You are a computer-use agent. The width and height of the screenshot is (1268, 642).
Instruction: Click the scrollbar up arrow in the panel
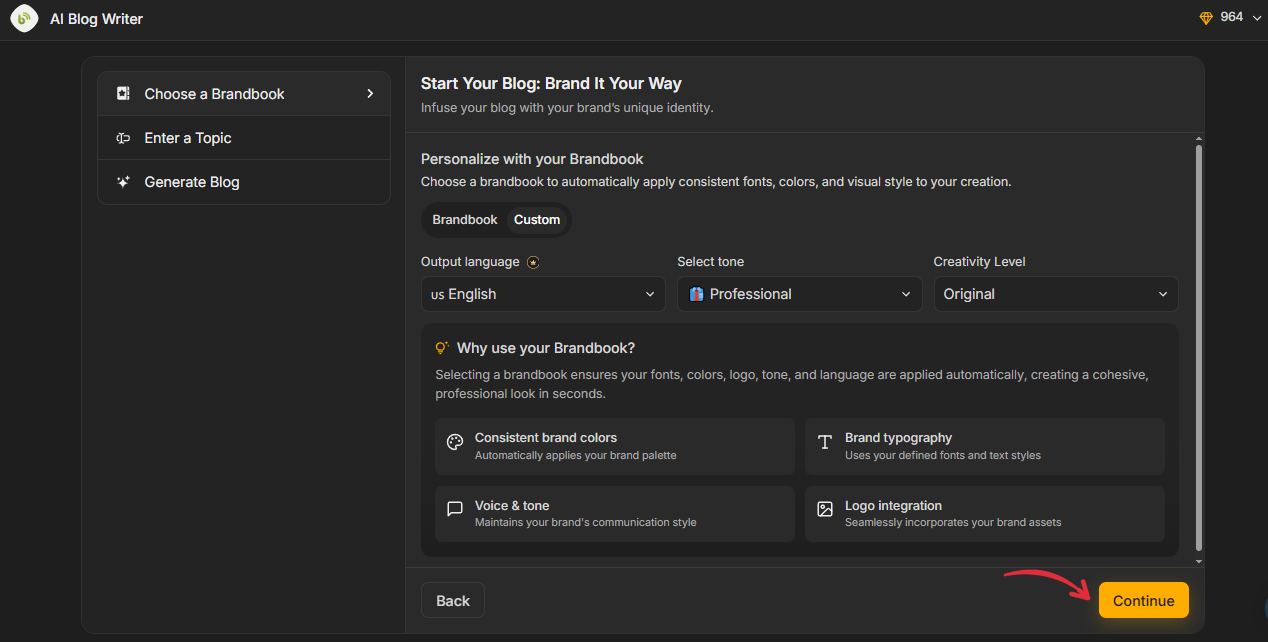[x=1199, y=139]
